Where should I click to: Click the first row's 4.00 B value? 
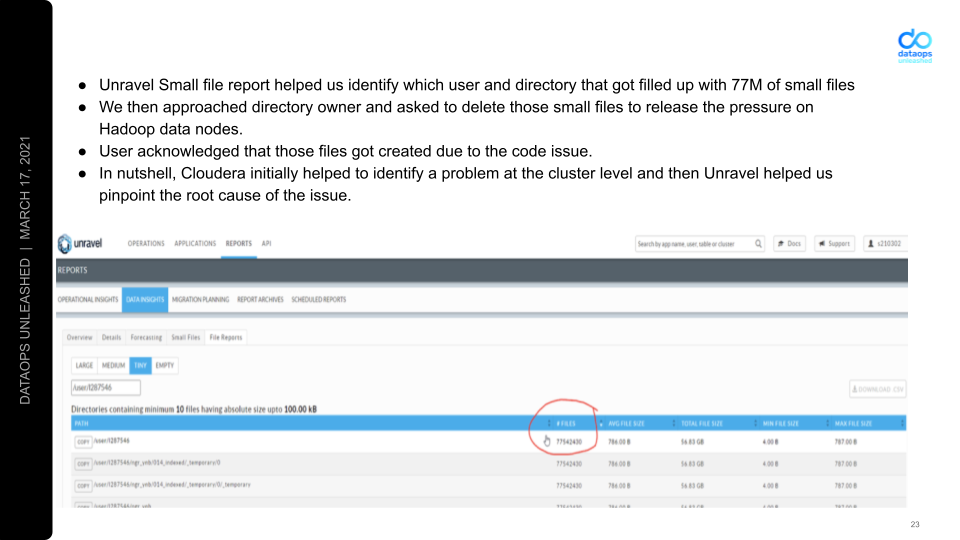(x=770, y=441)
